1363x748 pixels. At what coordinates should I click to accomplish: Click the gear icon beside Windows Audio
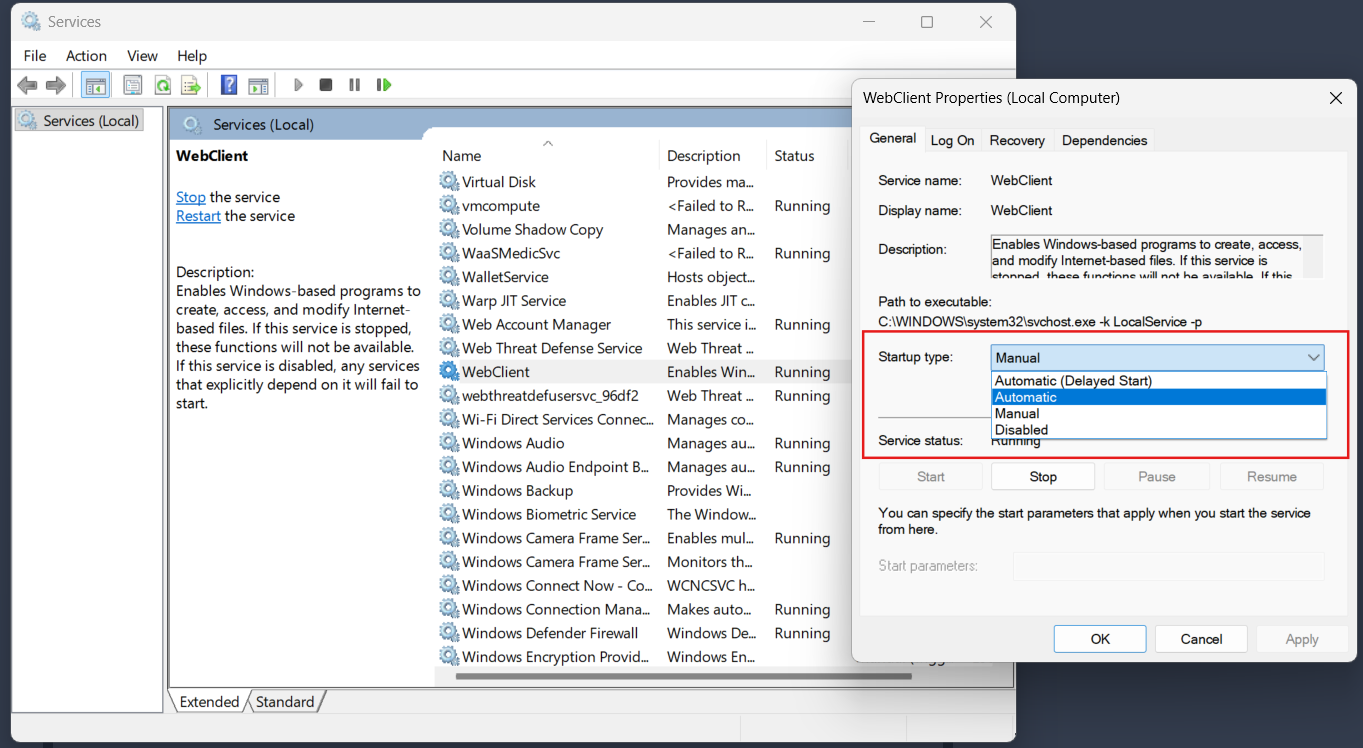(449, 443)
